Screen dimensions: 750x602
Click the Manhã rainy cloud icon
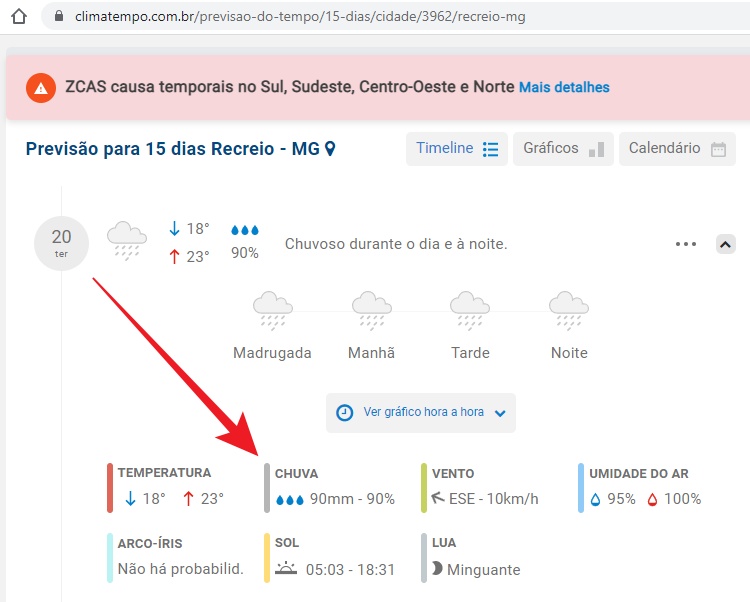pos(371,310)
